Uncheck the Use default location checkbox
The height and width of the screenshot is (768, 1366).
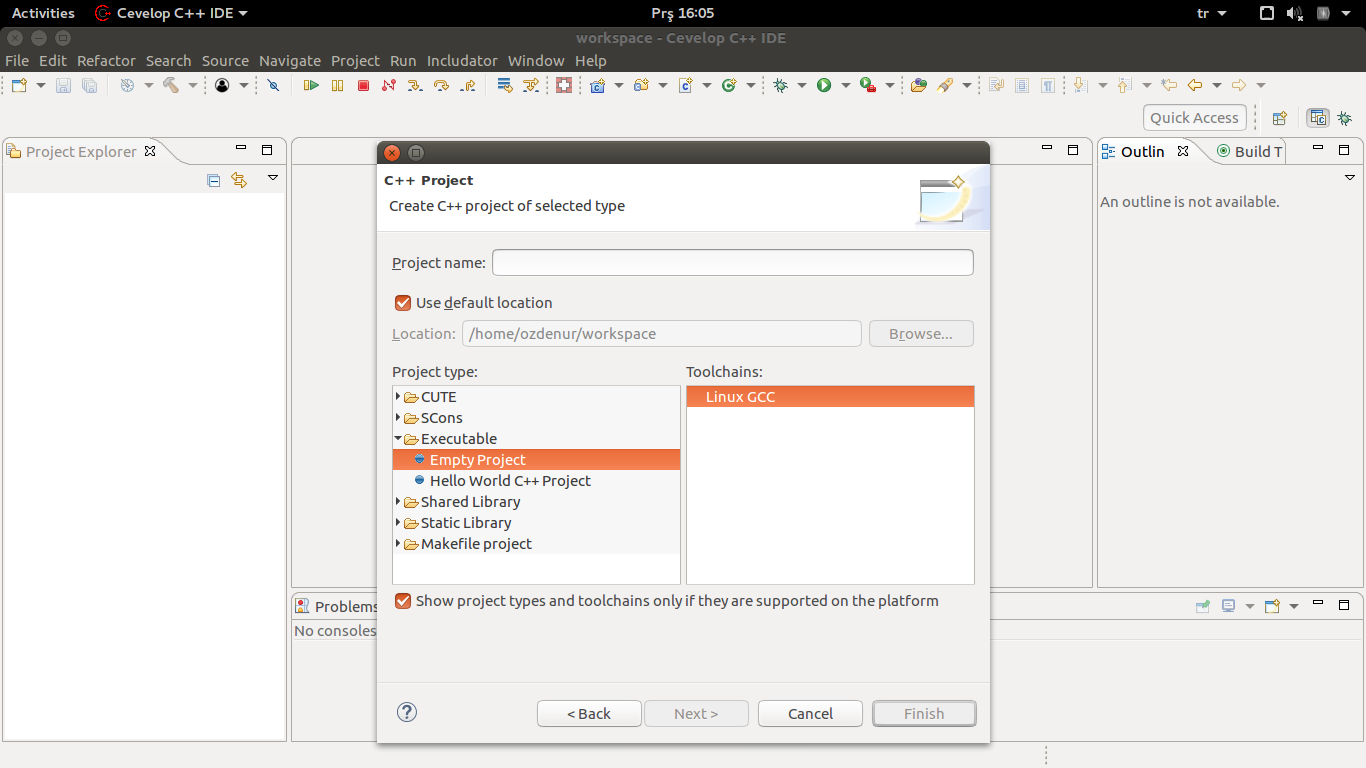403,303
